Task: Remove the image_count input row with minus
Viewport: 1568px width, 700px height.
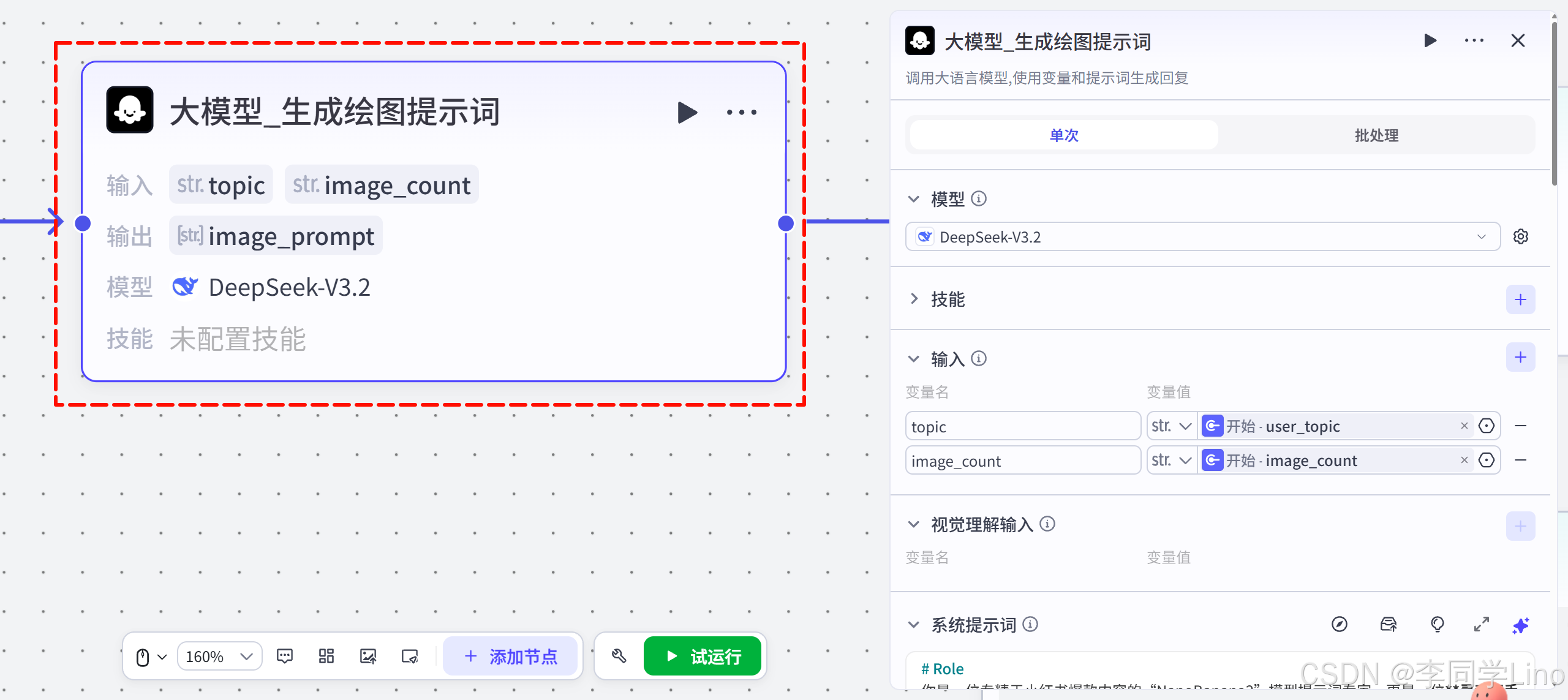Action: [1520, 460]
